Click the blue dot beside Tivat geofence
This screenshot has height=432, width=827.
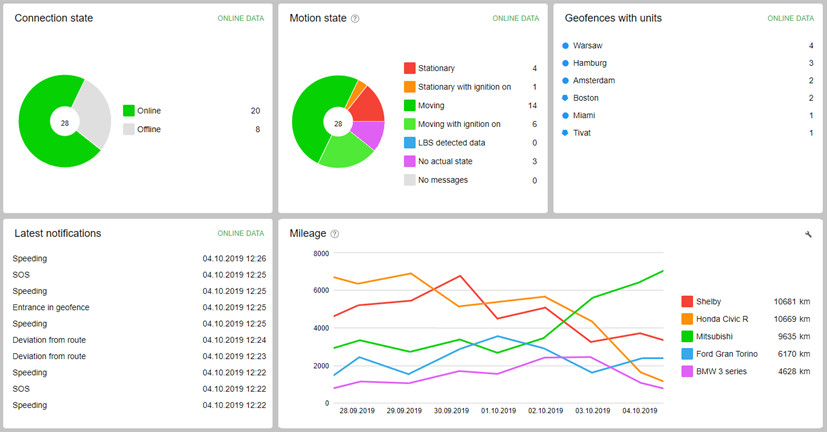pyautogui.click(x=566, y=133)
